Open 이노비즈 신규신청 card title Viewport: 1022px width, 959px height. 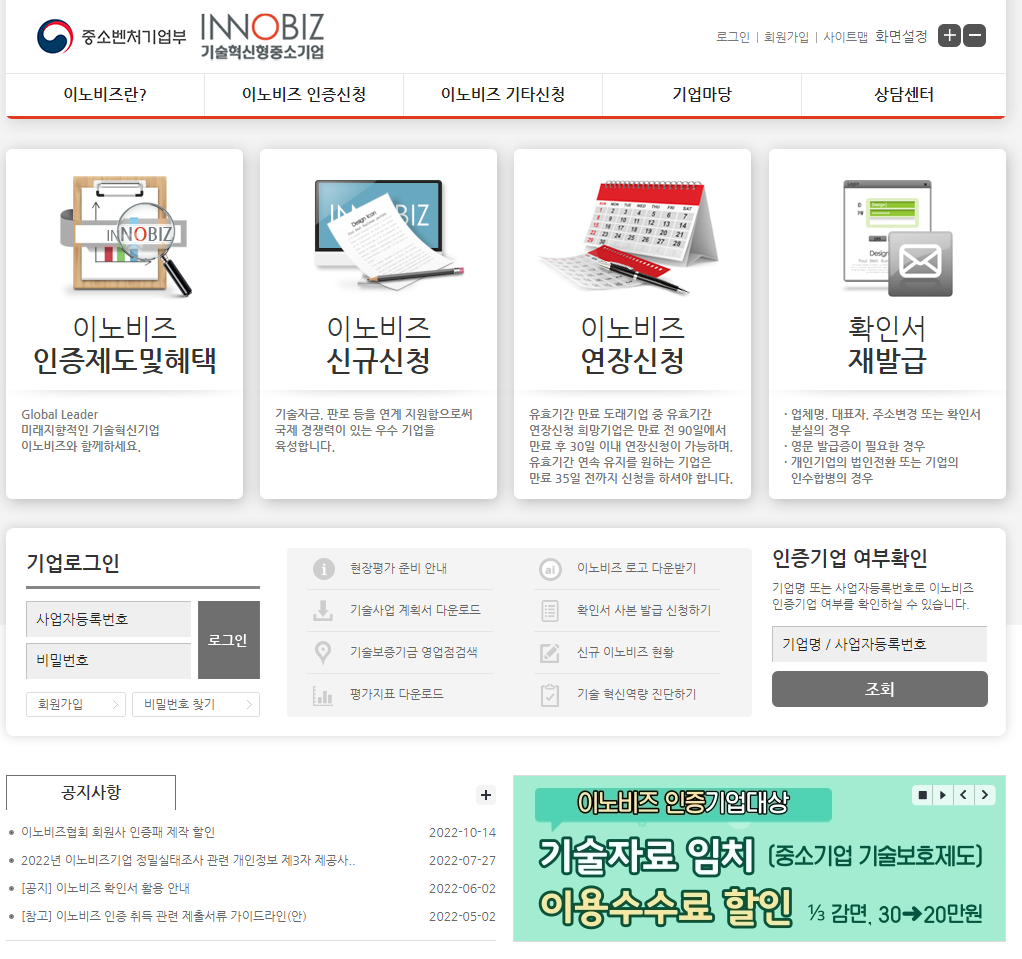[378, 344]
